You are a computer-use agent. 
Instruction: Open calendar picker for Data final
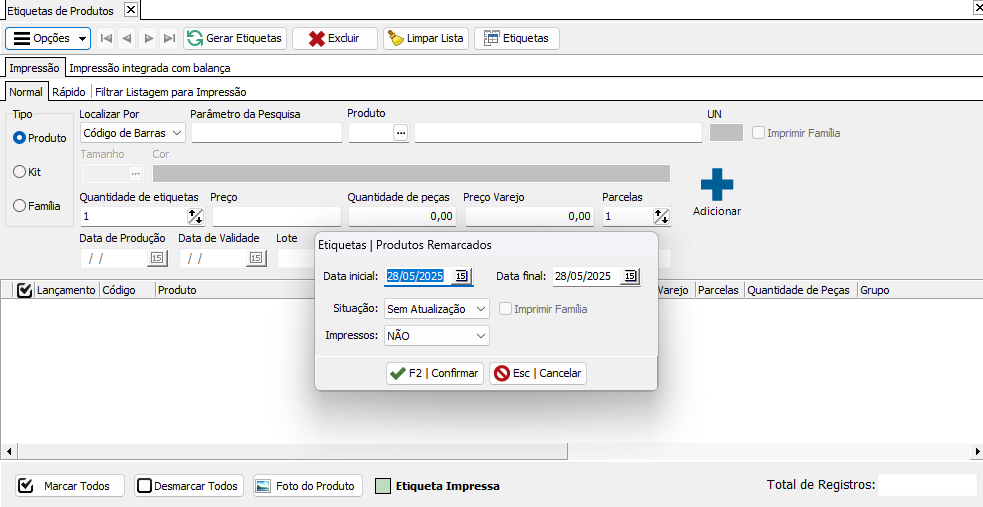pos(630,276)
